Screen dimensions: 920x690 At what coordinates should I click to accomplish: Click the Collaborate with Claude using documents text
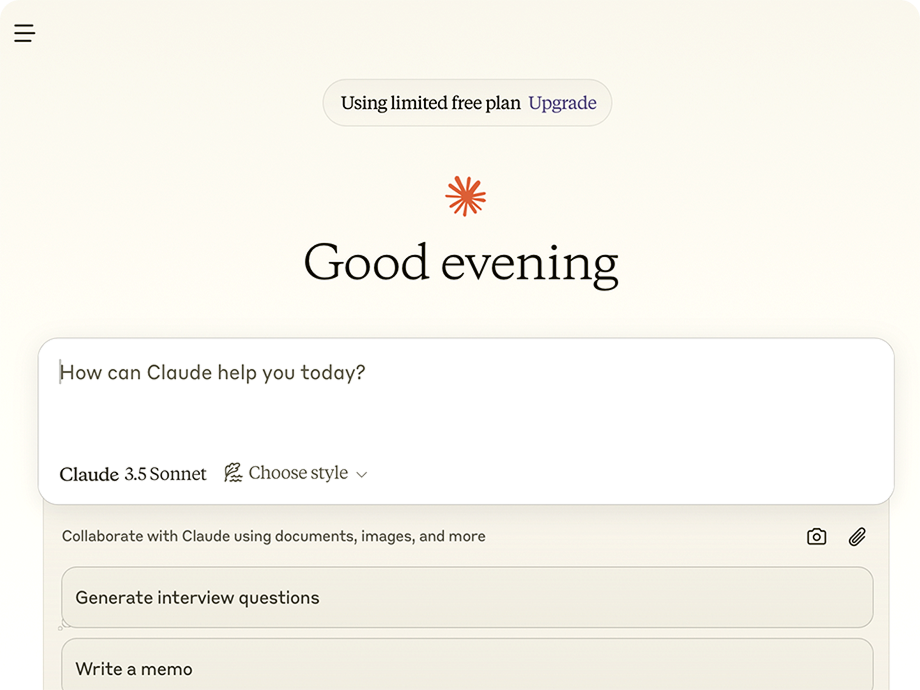(273, 536)
